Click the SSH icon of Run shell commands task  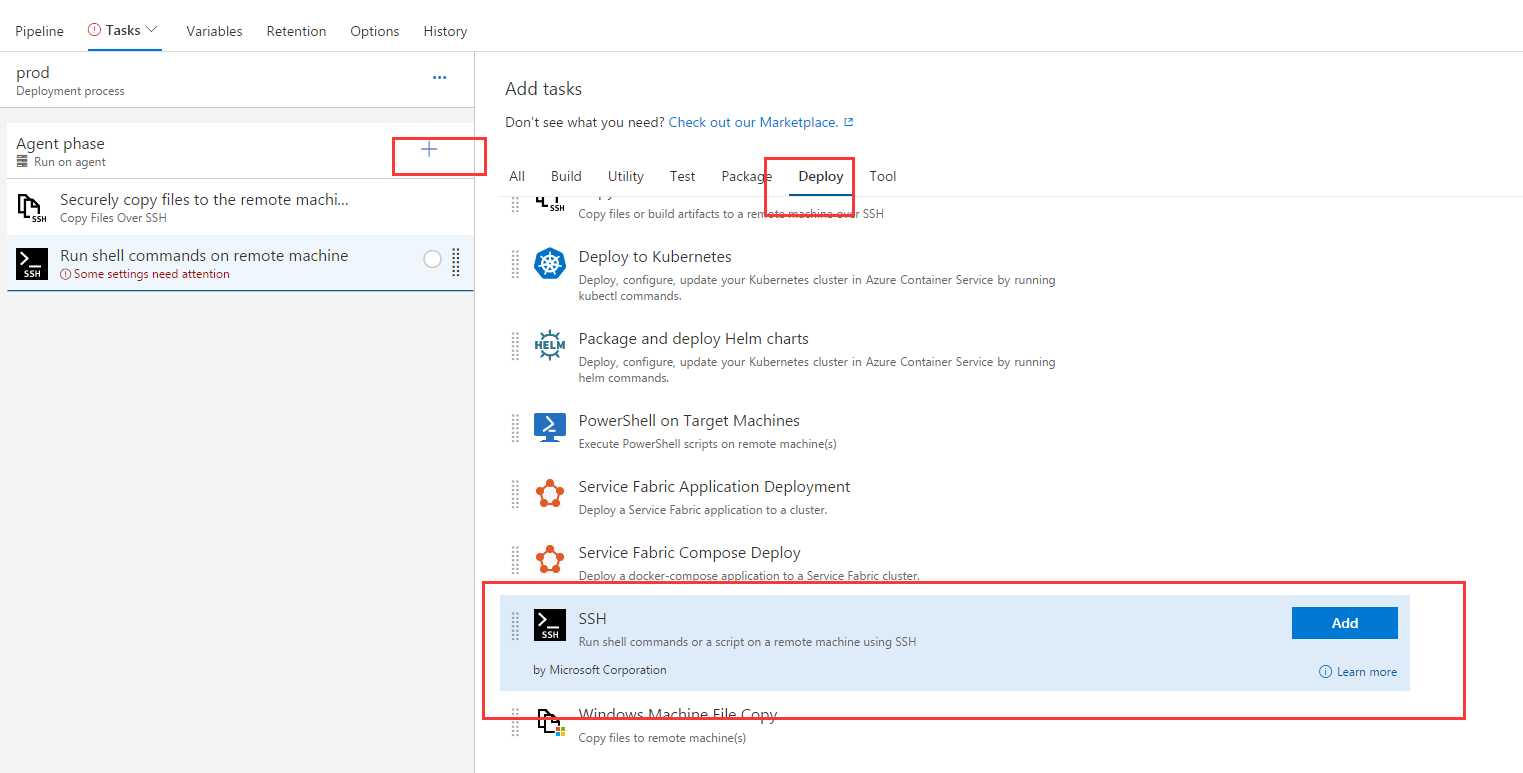coord(32,264)
